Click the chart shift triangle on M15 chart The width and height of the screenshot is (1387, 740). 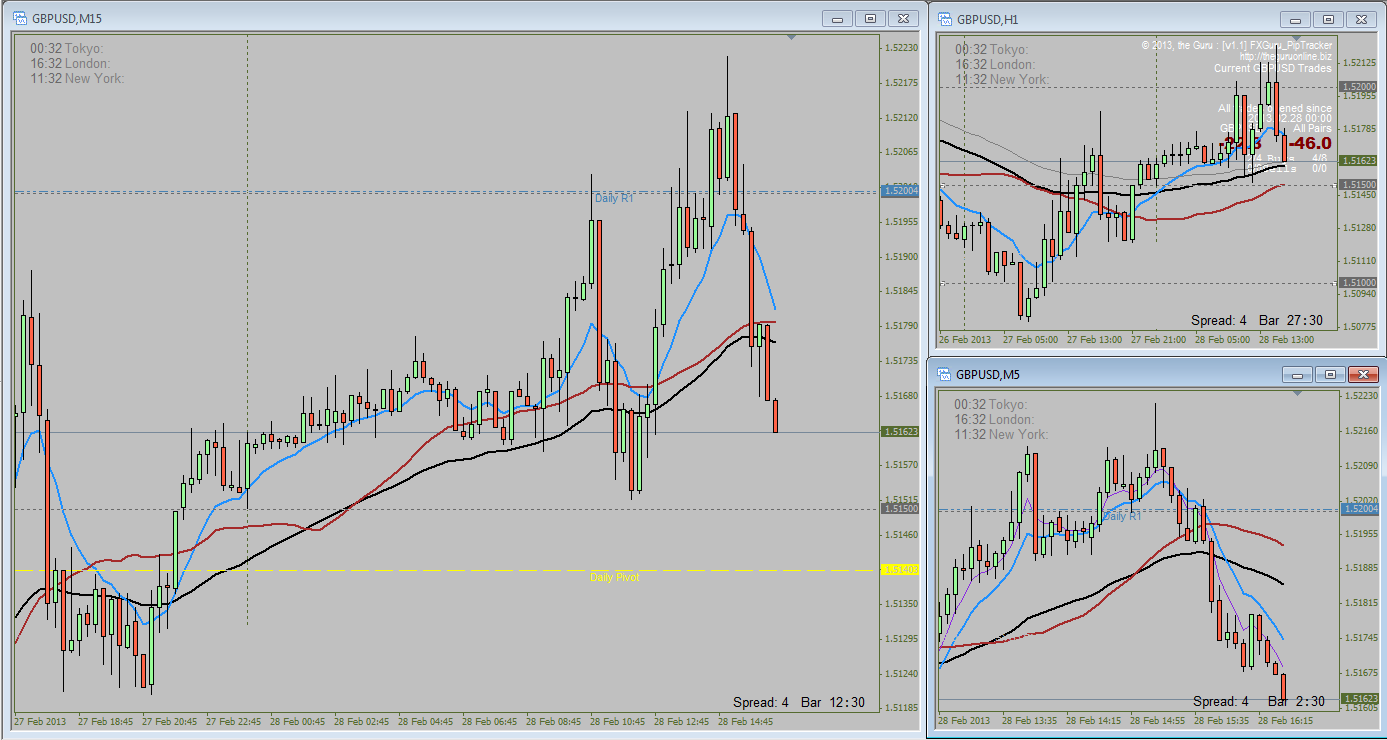click(x=792, y=38)
